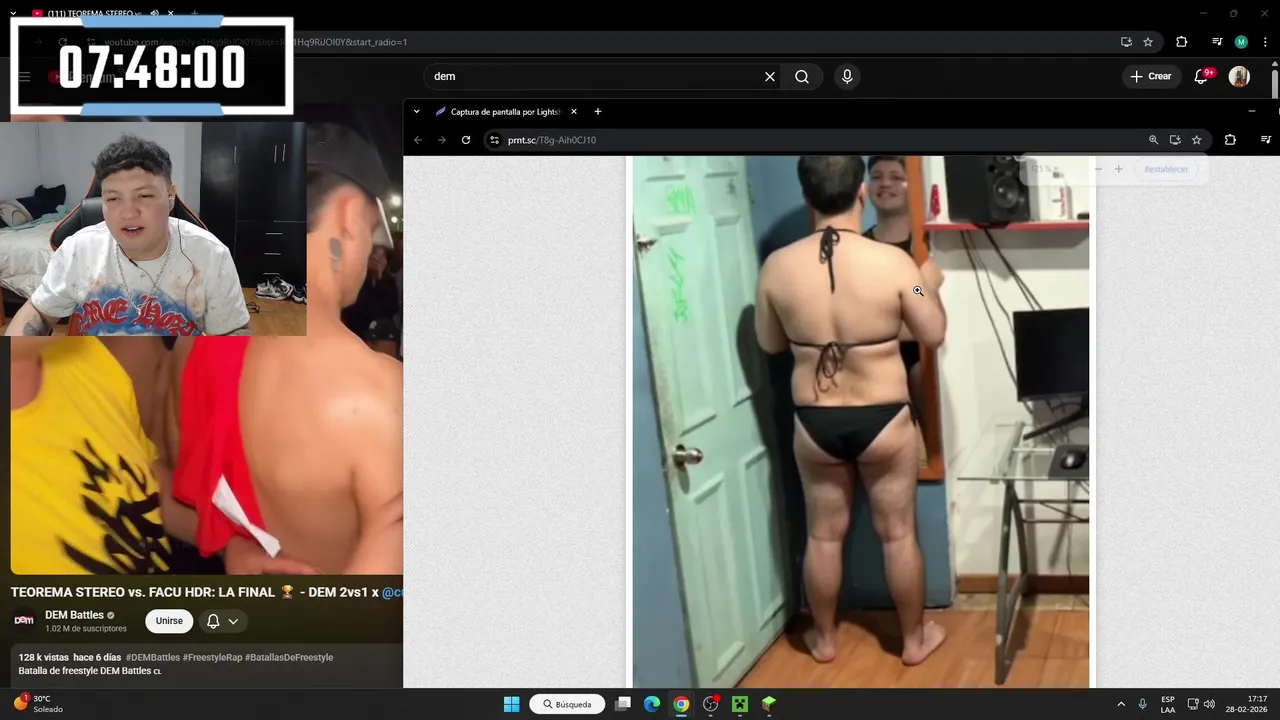This screenshot has height=720, width=1280.
Task: Open YouTube account avatar menu
Action: pyautogui.click(x=1239, y=76)
